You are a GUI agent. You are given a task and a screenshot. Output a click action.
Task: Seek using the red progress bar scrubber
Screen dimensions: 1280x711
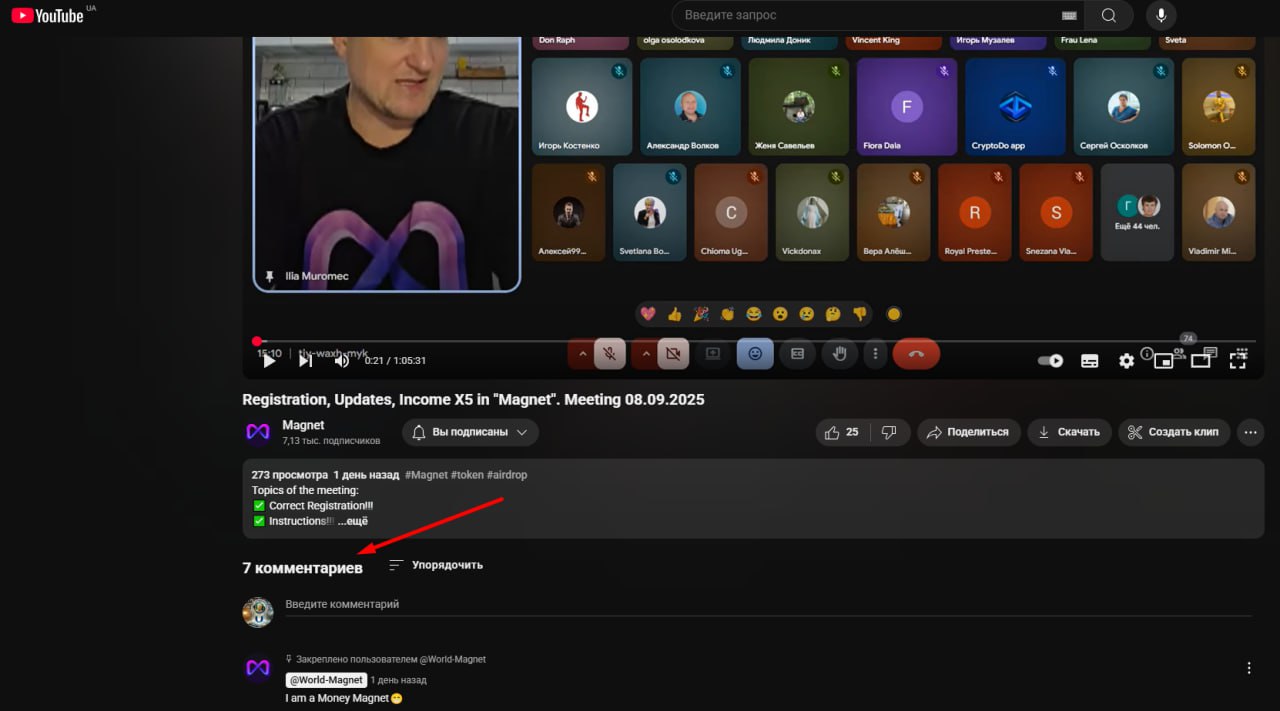point(257,342)
